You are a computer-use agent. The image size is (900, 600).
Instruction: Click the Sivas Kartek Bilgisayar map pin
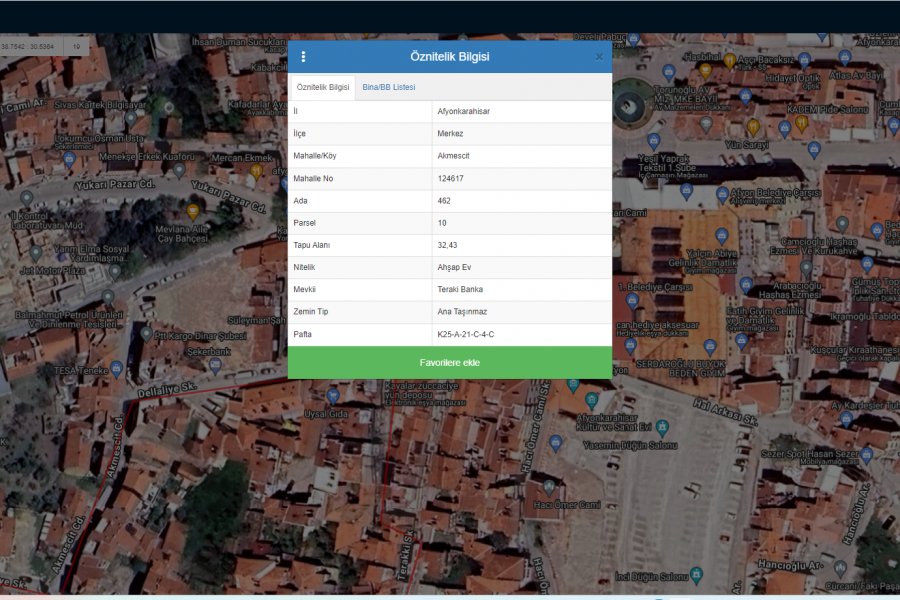[x=131, y=118]
